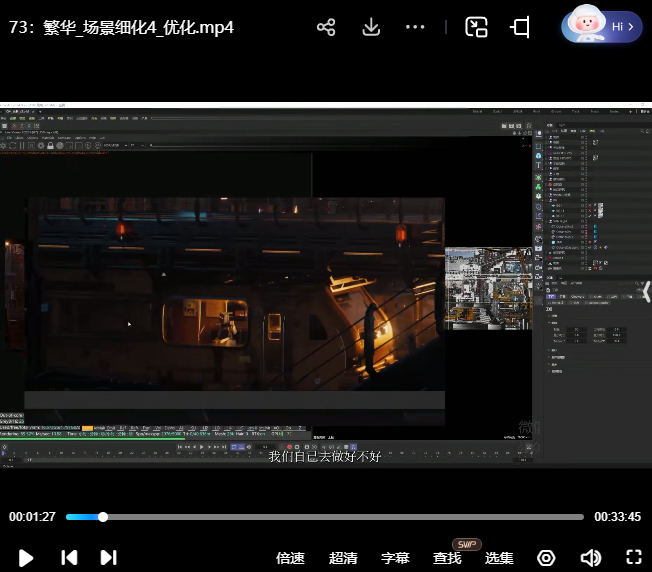Open the 选集 episode list
Screen dimensions: 652x572
tap(499, 558)
